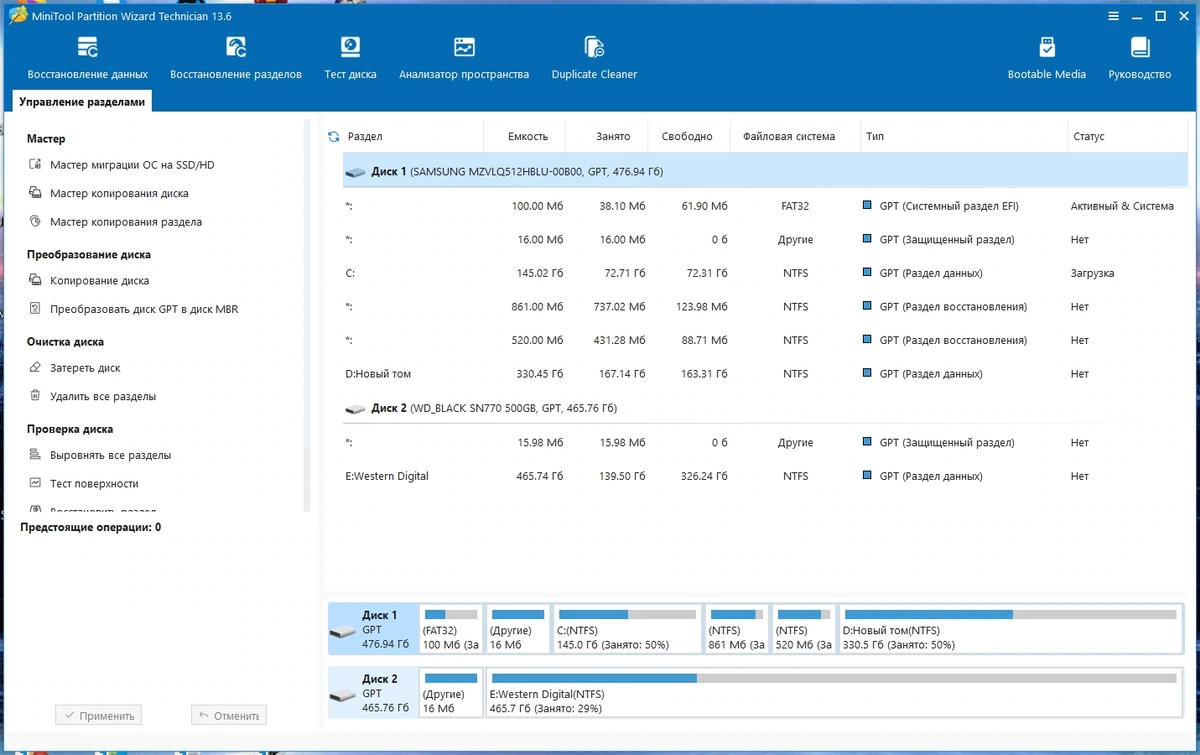Sort by the Свободно column header
Image resolution: width=1200 pixels, height=755 pixels.
pyautogui.click(x=689, y=137)
